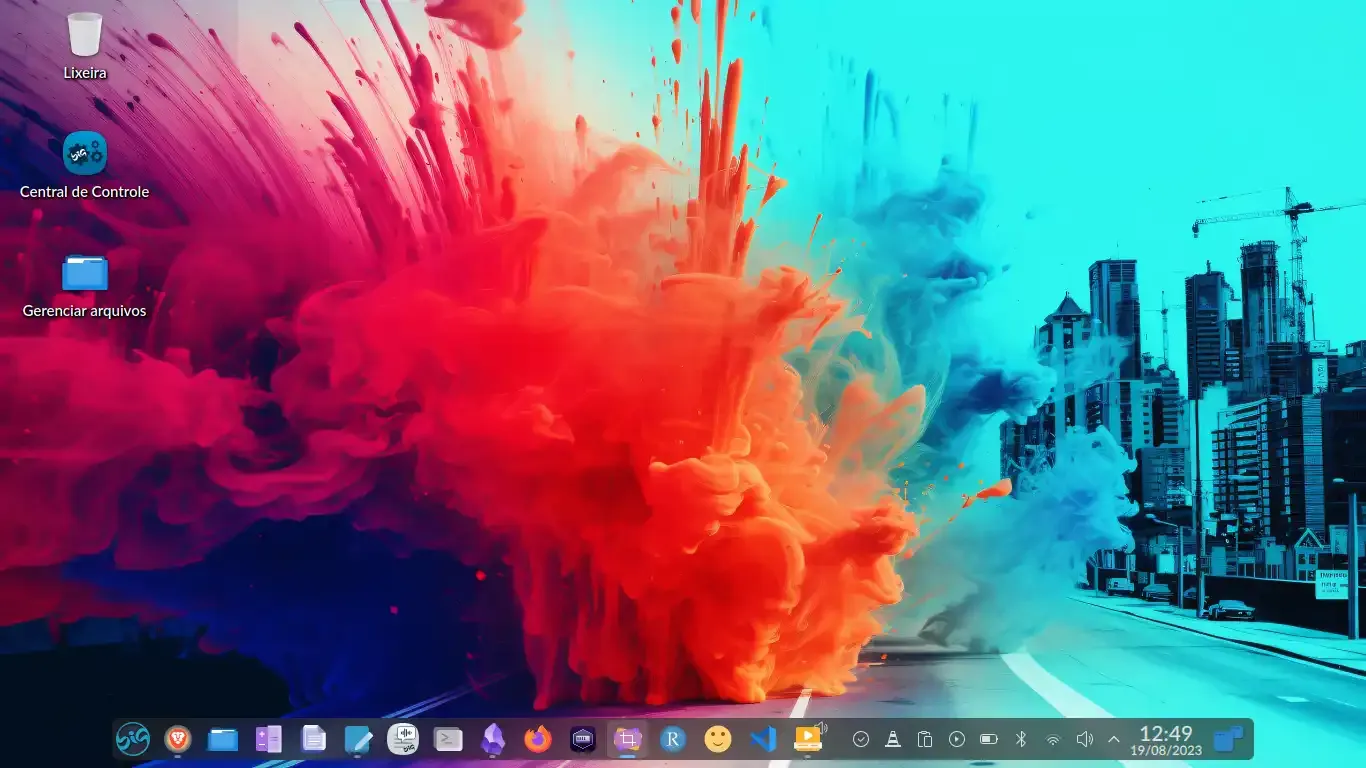Launch RStudio from the dock
Image resolution: width=1366 pixels, height=768 pixels.
pyautogui.click(x=673, y=739)
